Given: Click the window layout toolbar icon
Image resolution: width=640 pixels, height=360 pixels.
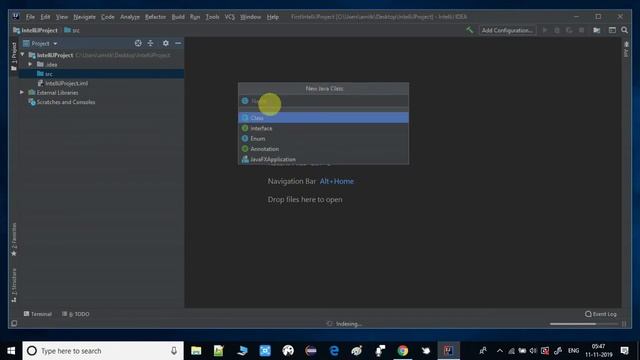Looking at the screenshot, I should [612, 30].
